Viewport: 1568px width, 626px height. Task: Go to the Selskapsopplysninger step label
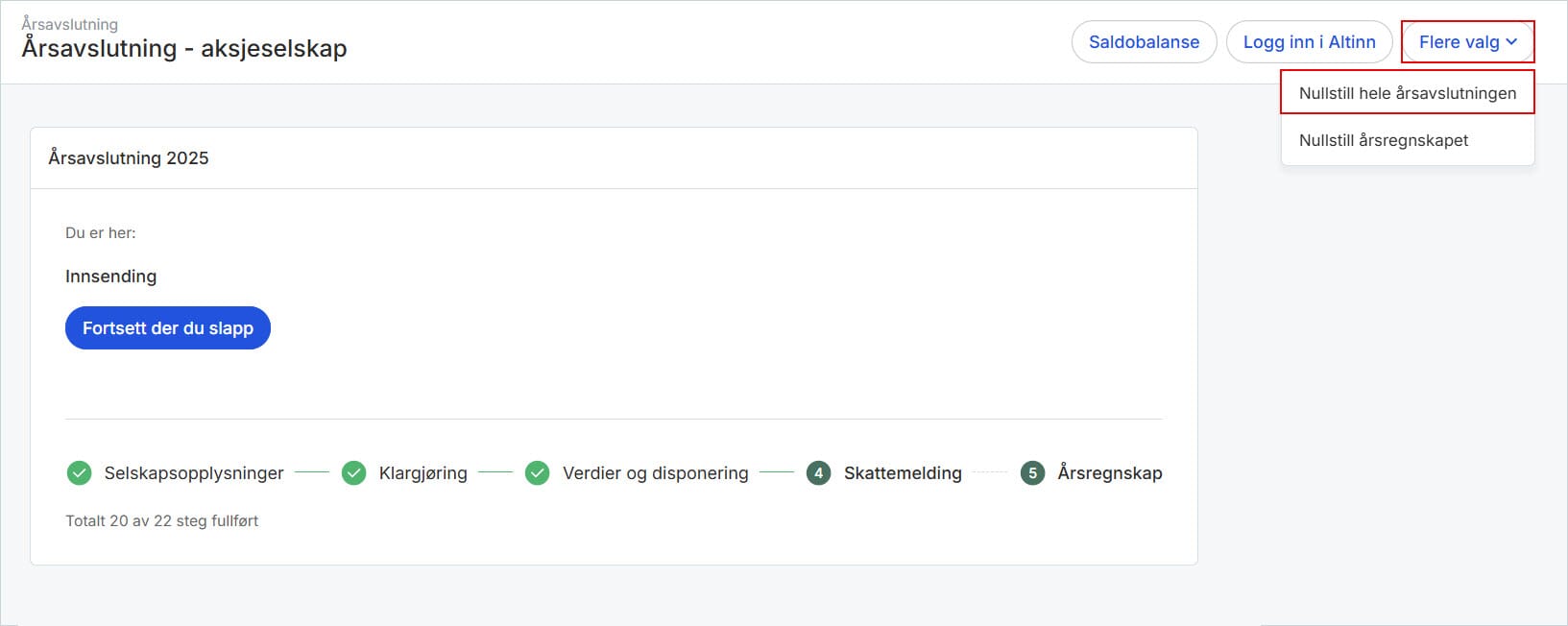[194, 473]
